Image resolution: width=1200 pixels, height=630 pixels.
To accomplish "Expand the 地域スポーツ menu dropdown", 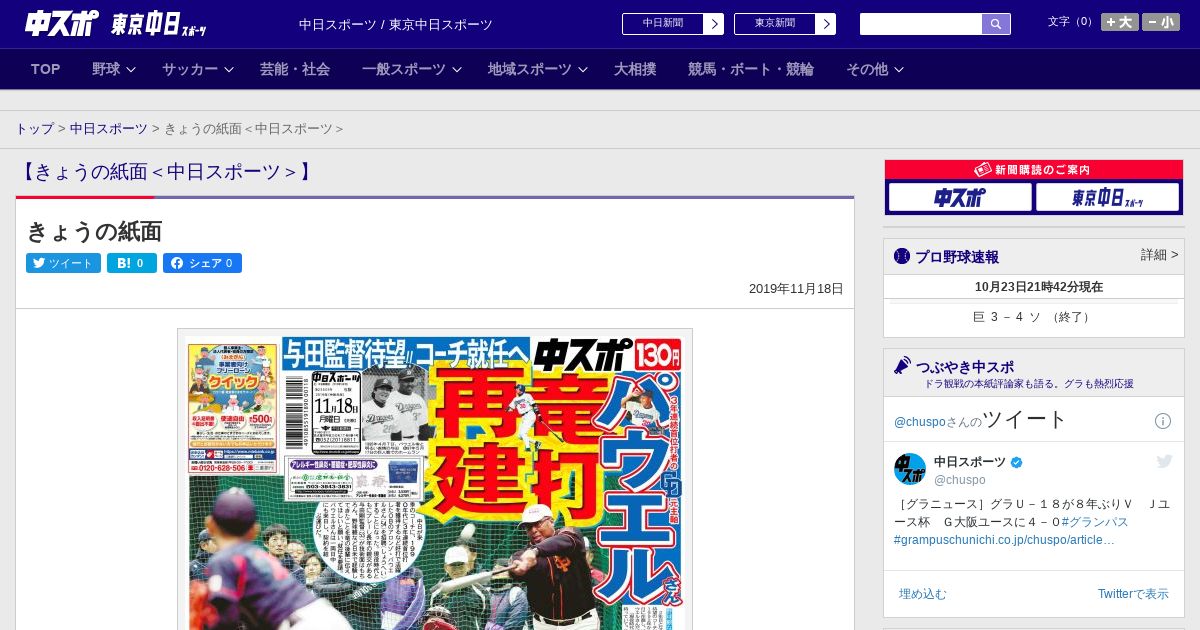I will click(538, 69).
